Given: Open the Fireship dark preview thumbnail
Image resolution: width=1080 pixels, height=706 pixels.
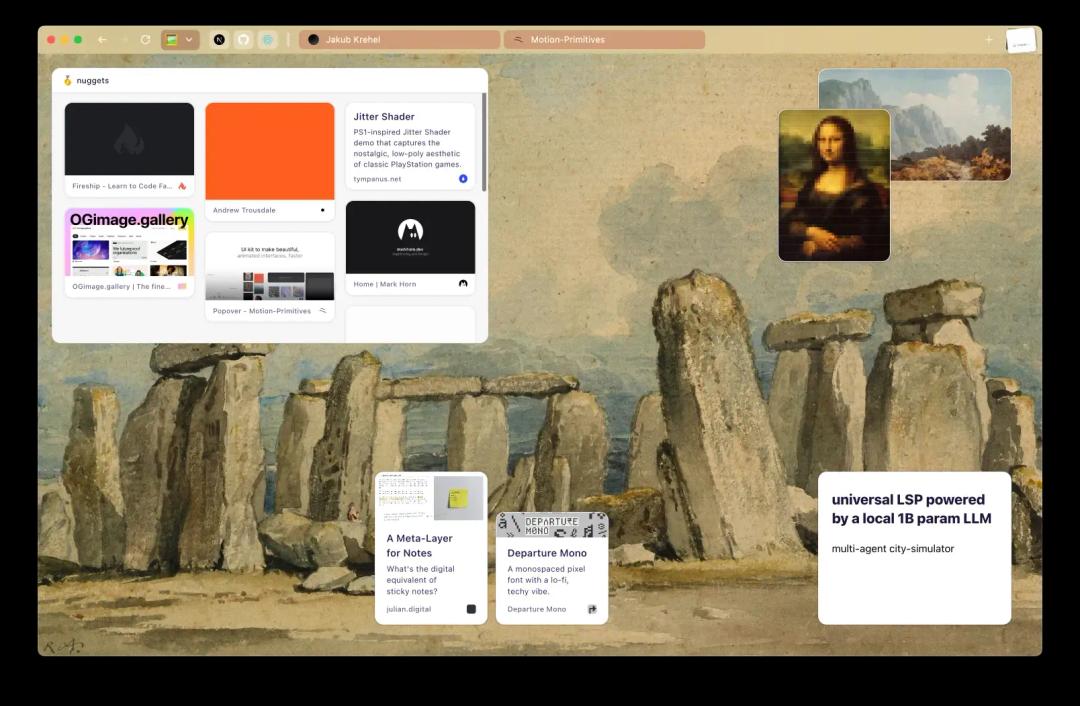Looking at the screenshot, I should tap(129, 139).
